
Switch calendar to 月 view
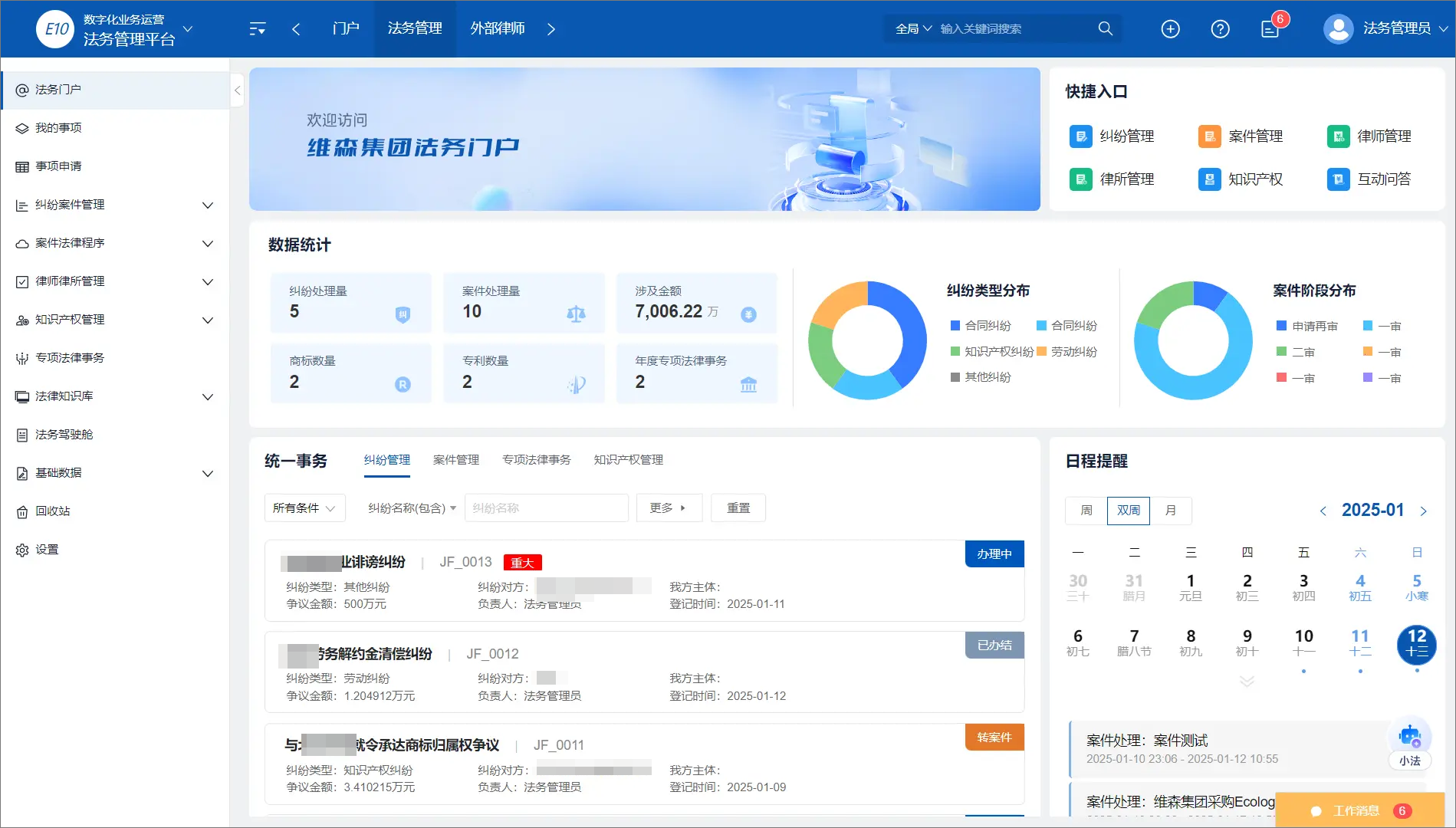1170,511
